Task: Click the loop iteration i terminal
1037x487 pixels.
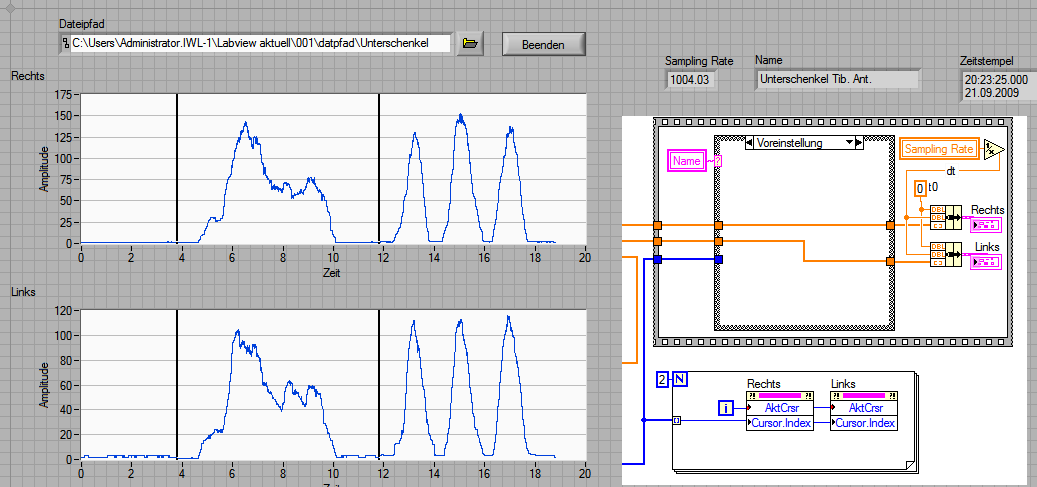Action: pos(726,408)
